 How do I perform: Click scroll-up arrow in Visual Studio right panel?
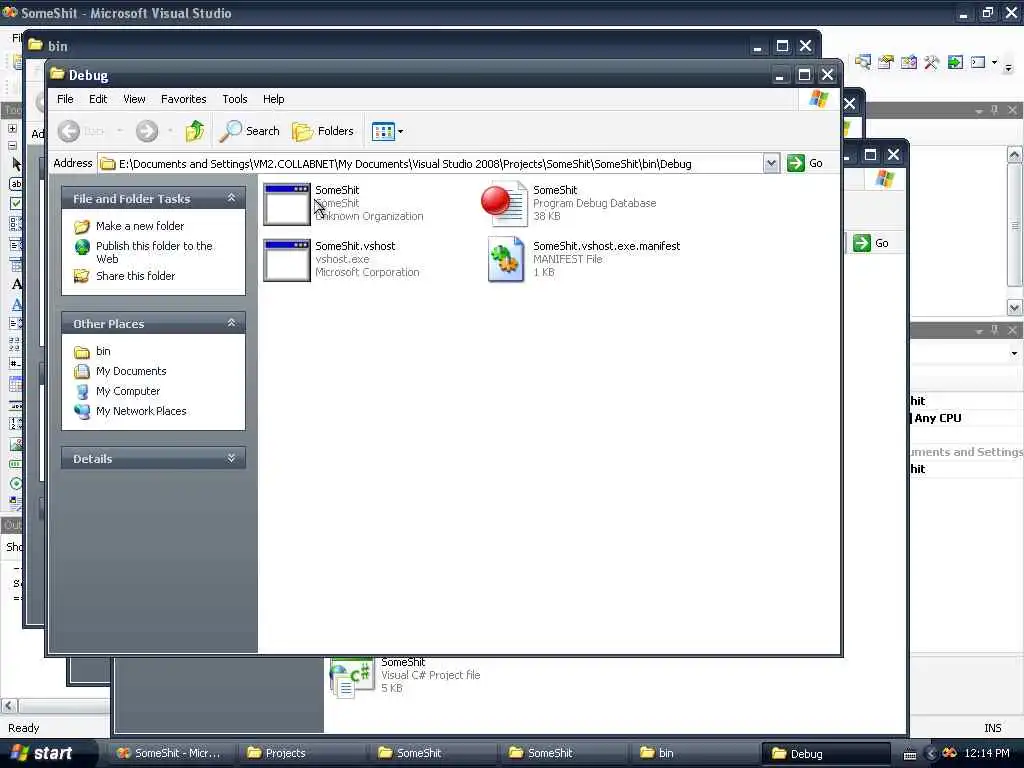tap(1014, 155)
